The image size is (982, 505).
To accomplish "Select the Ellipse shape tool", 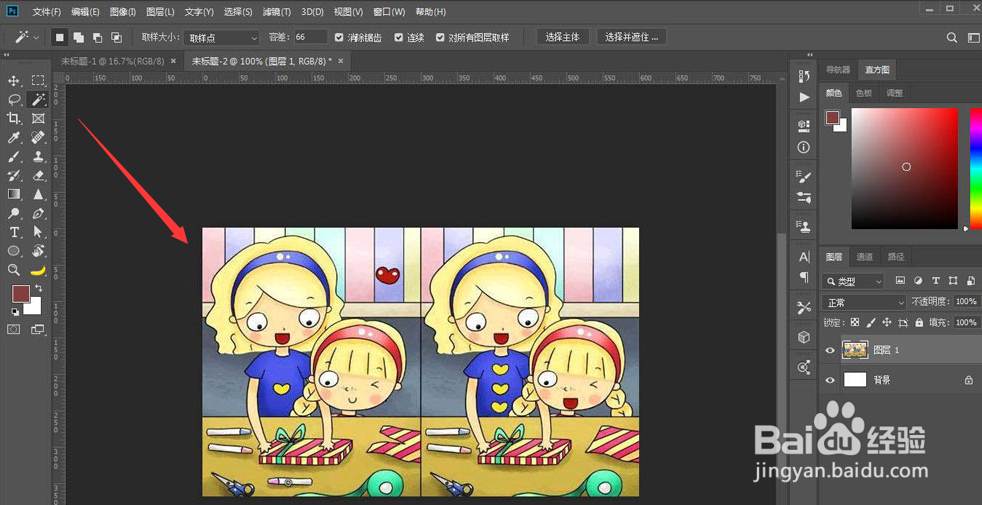I will click(x=14, y=251).
